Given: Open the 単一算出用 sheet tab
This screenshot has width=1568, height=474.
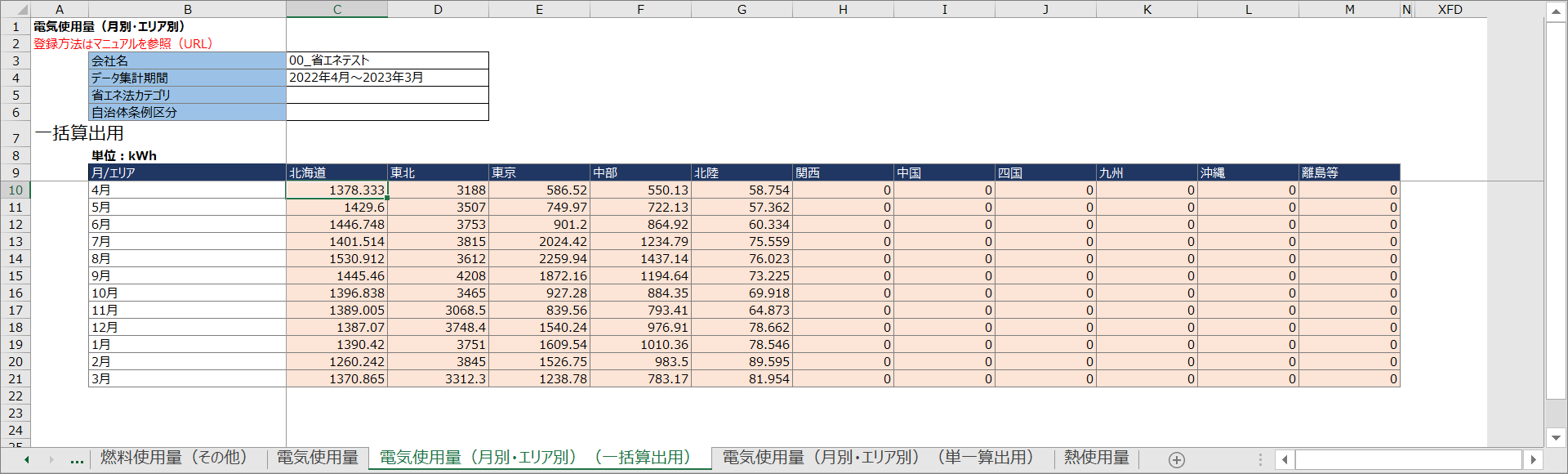Looking at the screenshot, I should pos(877,458).
